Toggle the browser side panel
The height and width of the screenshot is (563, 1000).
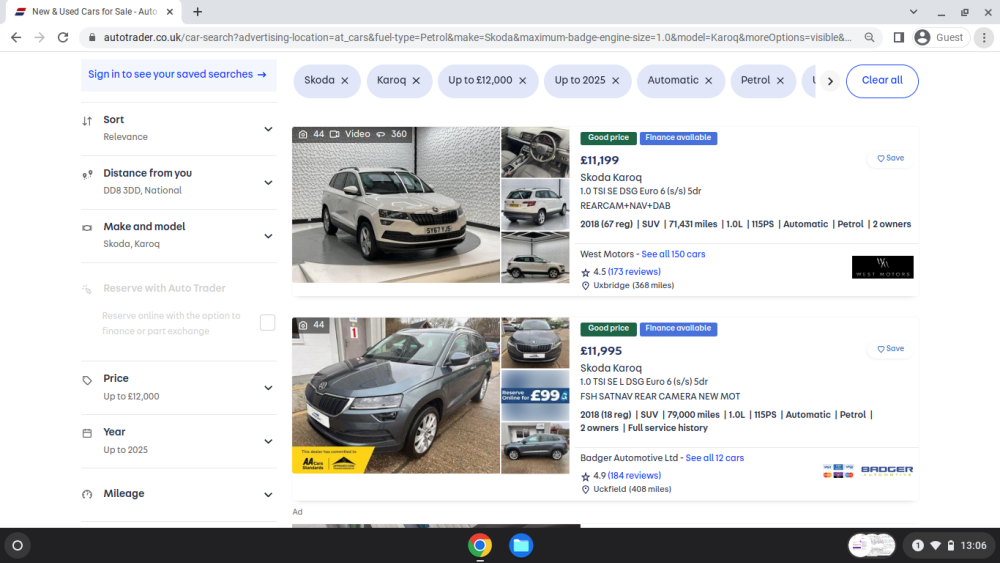(899, 38)
